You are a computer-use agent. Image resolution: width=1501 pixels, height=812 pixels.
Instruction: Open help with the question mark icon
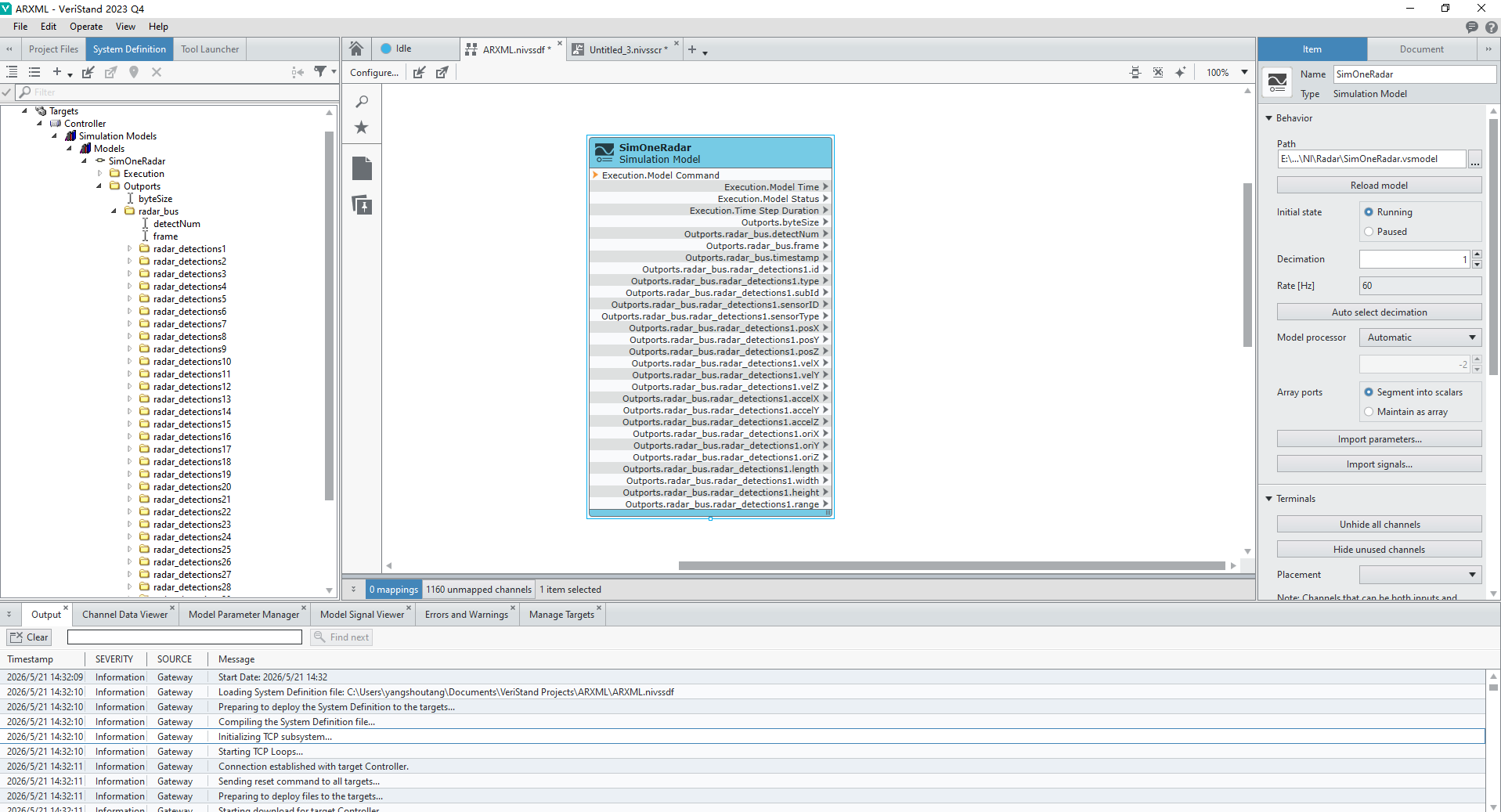(1491, 27)
